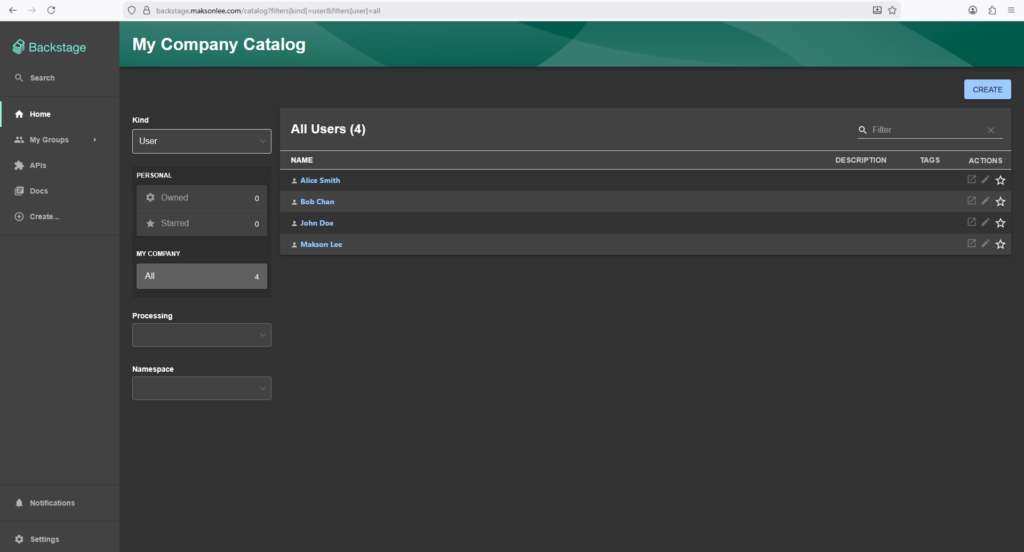Click edit pencil icon for Bob Chan

(985, 201)
